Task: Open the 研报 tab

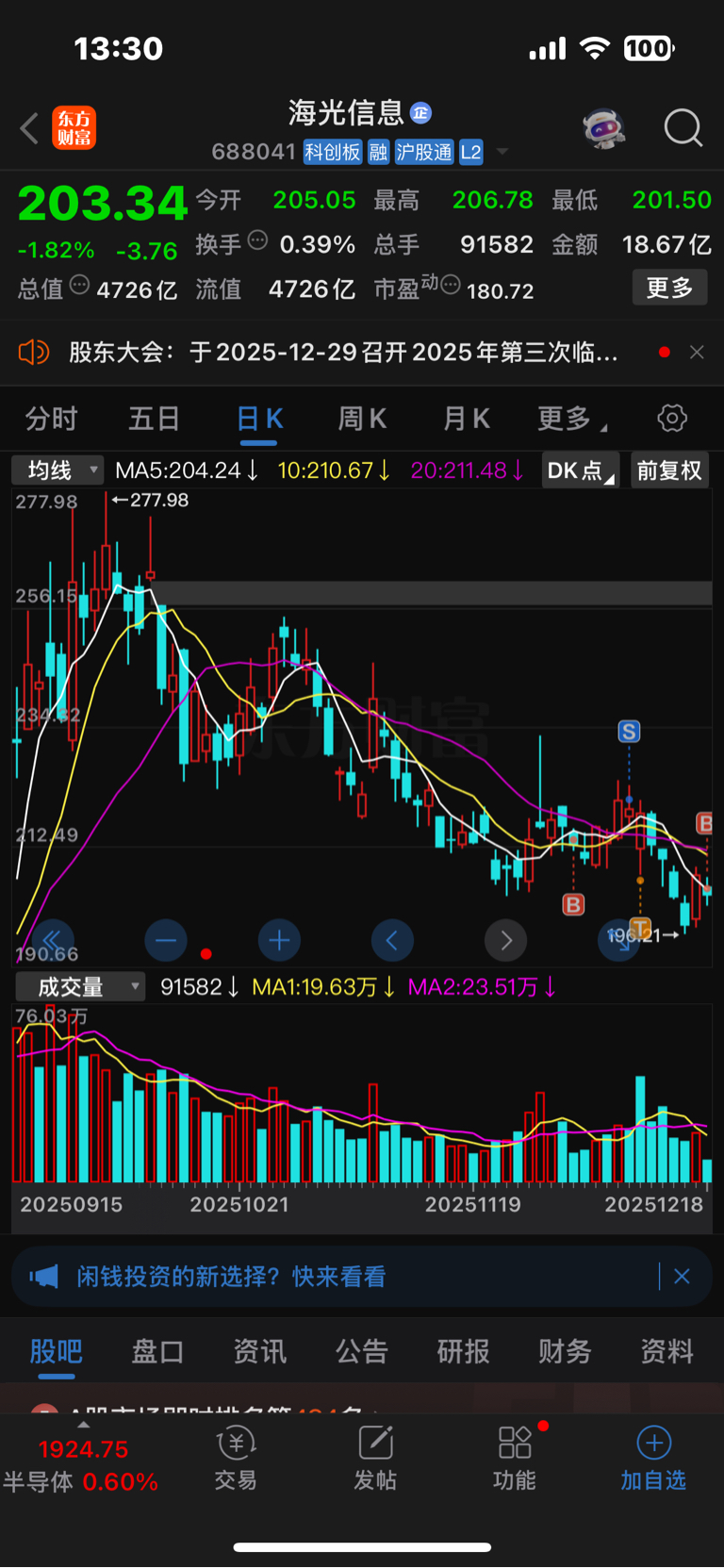Action: pos(463,1351)
